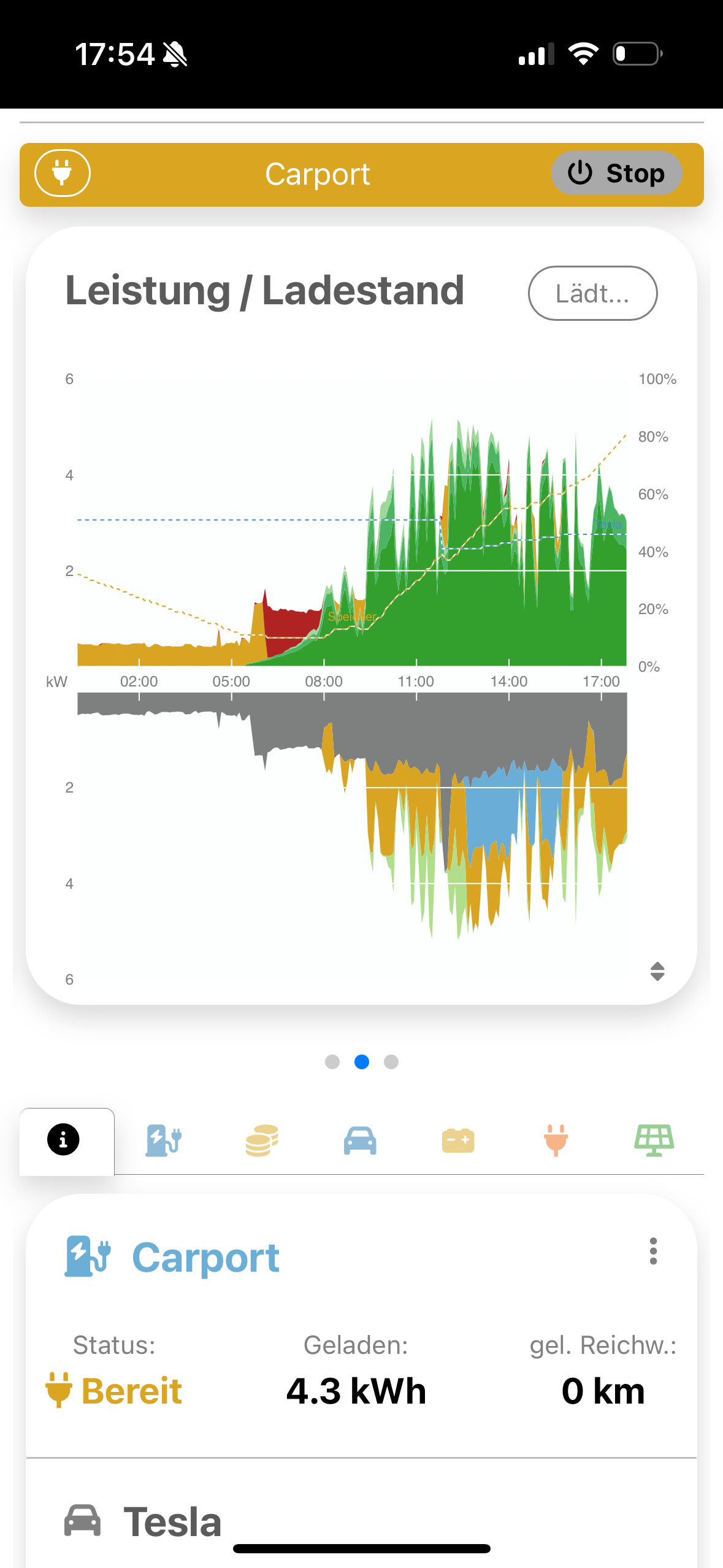Viewport: 723px width, 1568px height.
Task: Click the charging station icon beside Carport
Action: click(x=88, y=1257)
